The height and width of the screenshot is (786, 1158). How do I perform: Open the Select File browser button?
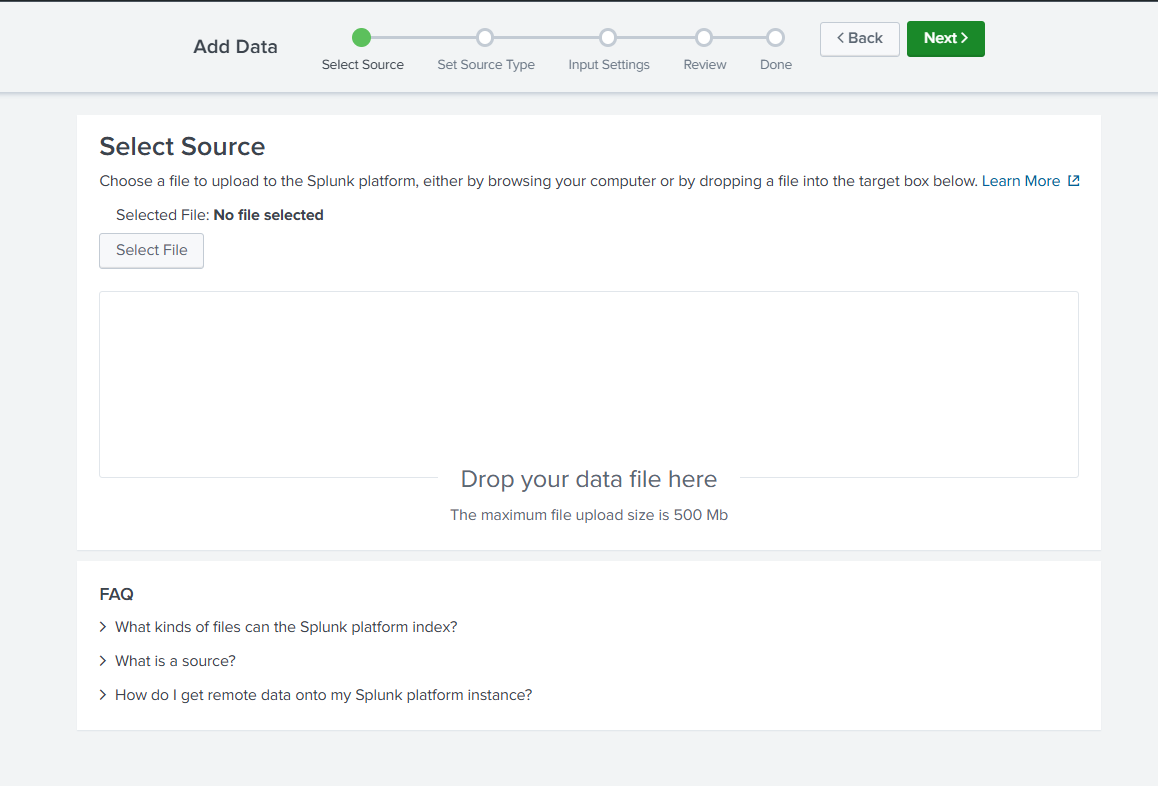pyautogui.click(x=151, y=250)
